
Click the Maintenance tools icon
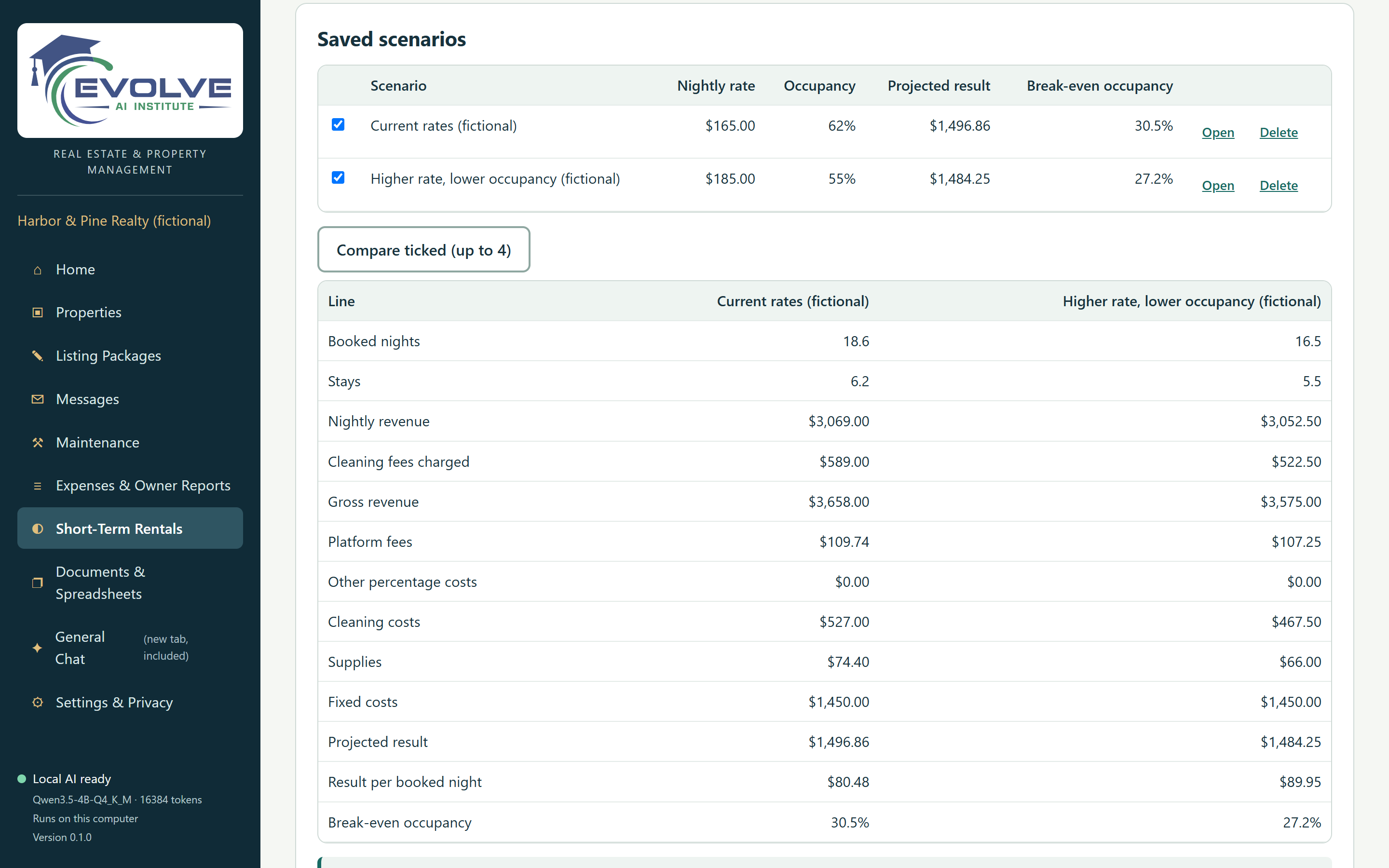[37, 443]
